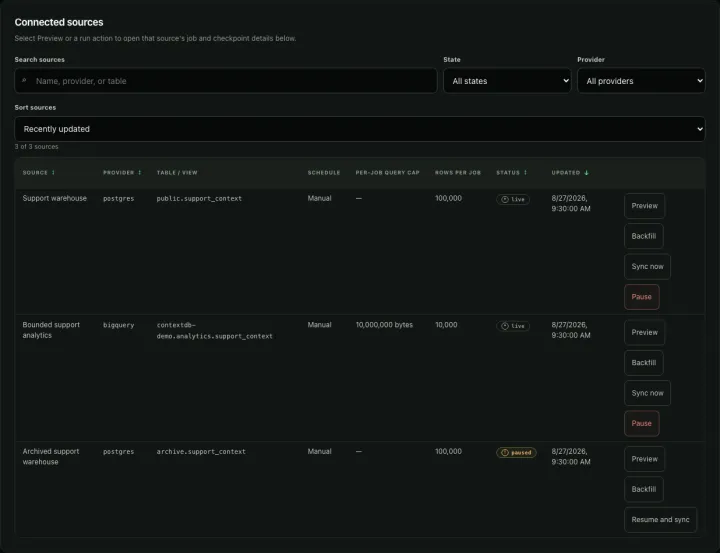Click the Rows per job column header
Screen dimensions: 720x553
tap(458, 173)
